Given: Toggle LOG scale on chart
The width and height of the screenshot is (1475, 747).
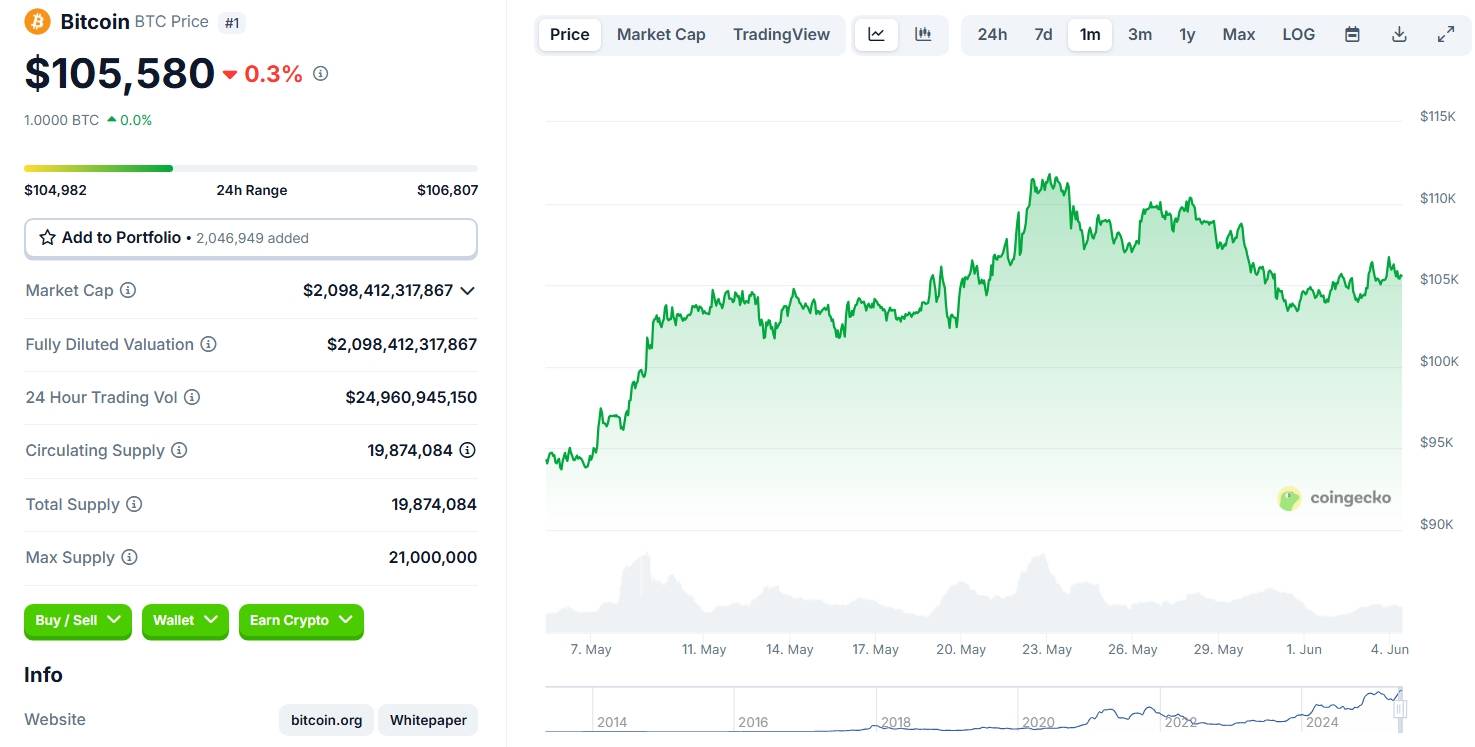Looking at the screenshot, I should click(x=1298, y=34).
